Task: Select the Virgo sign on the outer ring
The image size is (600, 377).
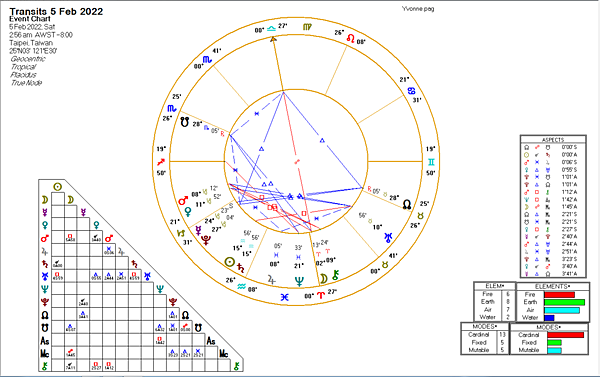Action: (x=307, y=27)
